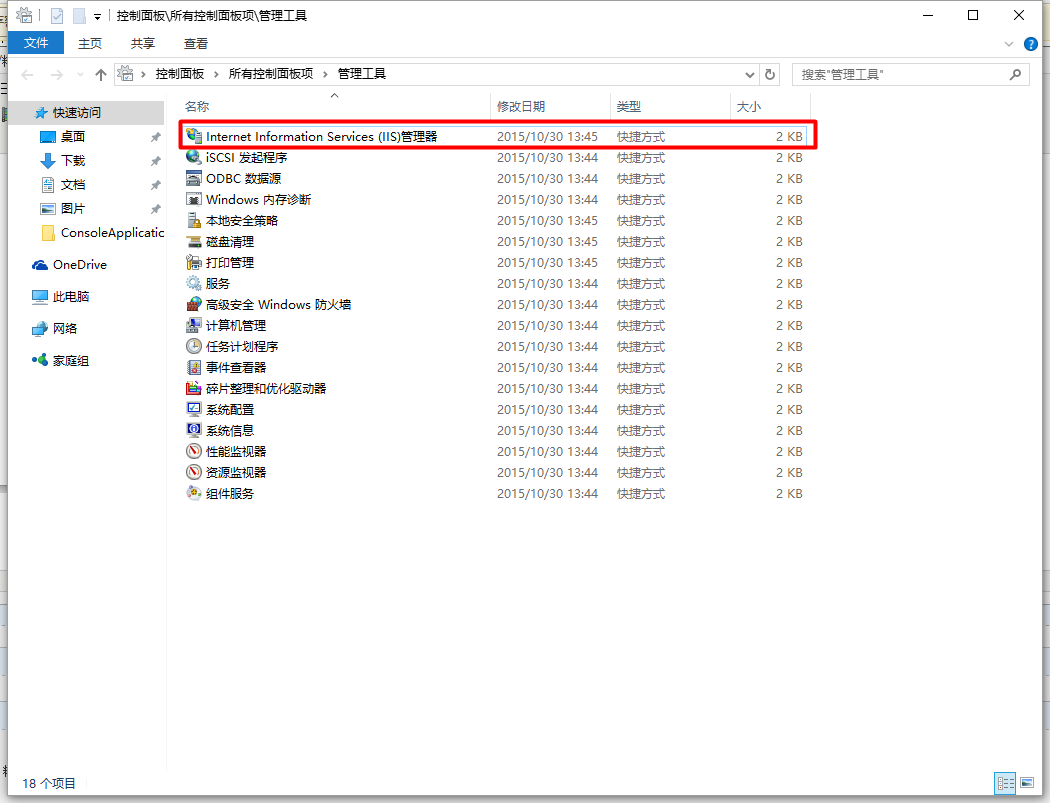Viewport: 1050px width, 803px height.
Task: Click inside the 搜索"管理工具" search box
Action: (905, 73)
